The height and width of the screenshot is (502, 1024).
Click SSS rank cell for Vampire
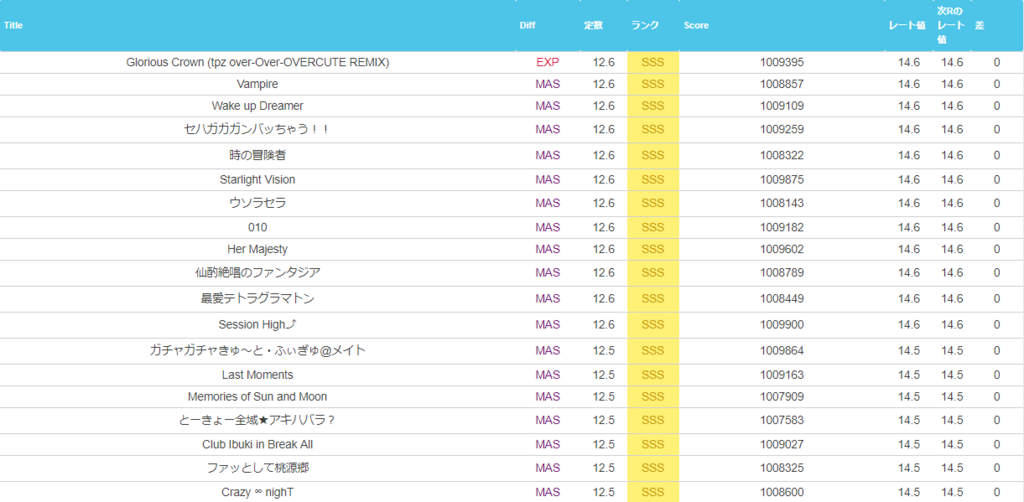[653, 84]
